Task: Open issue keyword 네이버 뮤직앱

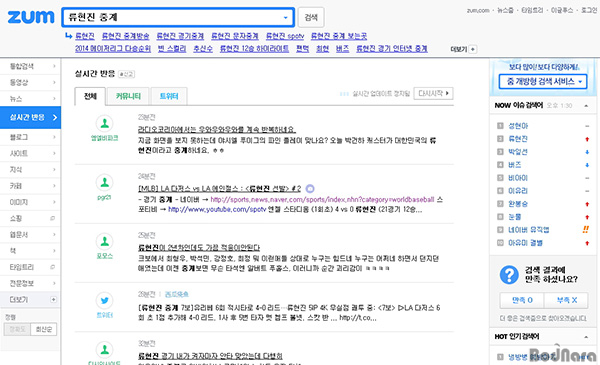Action: coord(528,230)
